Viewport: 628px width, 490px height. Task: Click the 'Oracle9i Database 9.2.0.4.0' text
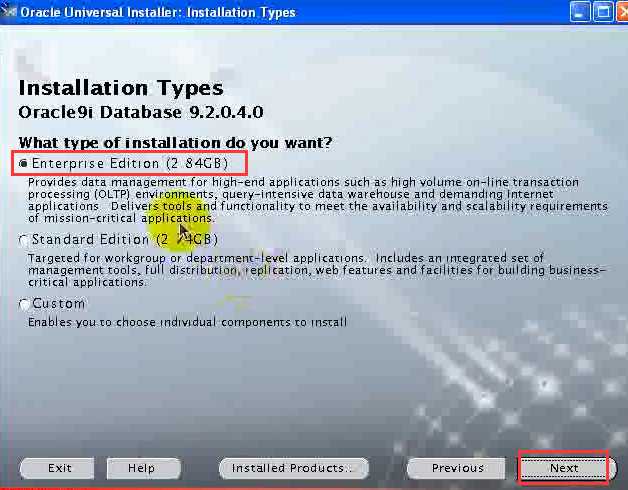141,112
